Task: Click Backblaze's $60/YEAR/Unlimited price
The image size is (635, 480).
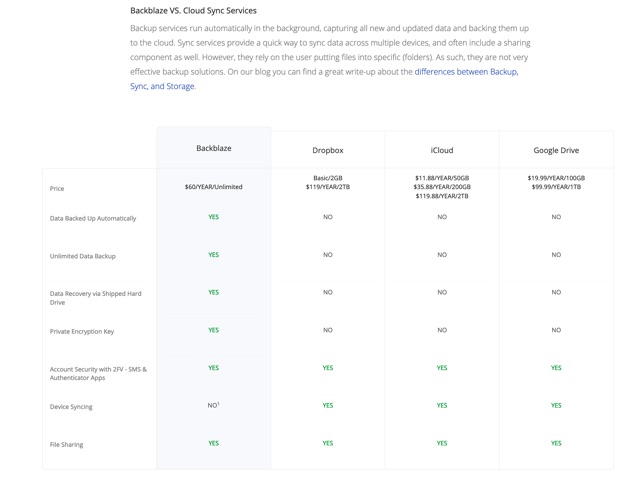Action: coord(213,187)
